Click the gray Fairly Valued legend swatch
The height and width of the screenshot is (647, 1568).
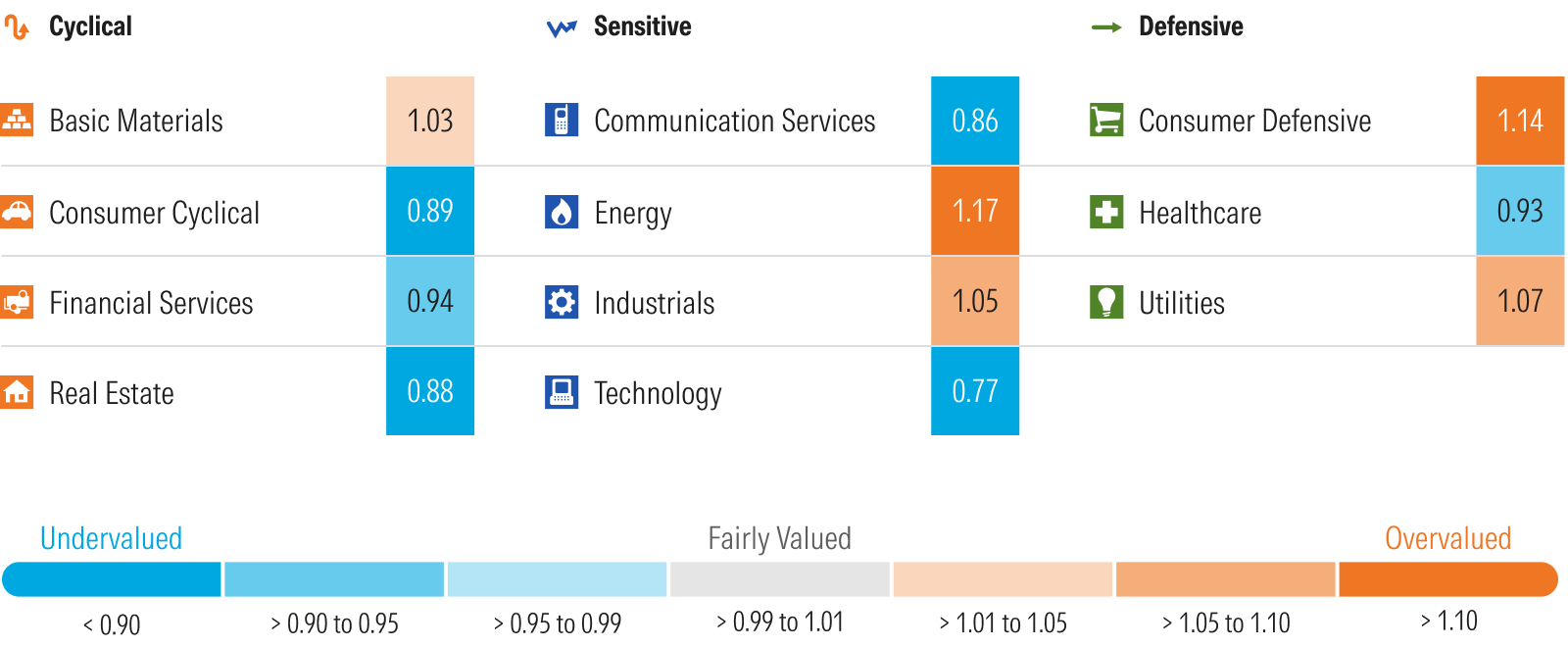pyautogui.click(x=779, y=579)
